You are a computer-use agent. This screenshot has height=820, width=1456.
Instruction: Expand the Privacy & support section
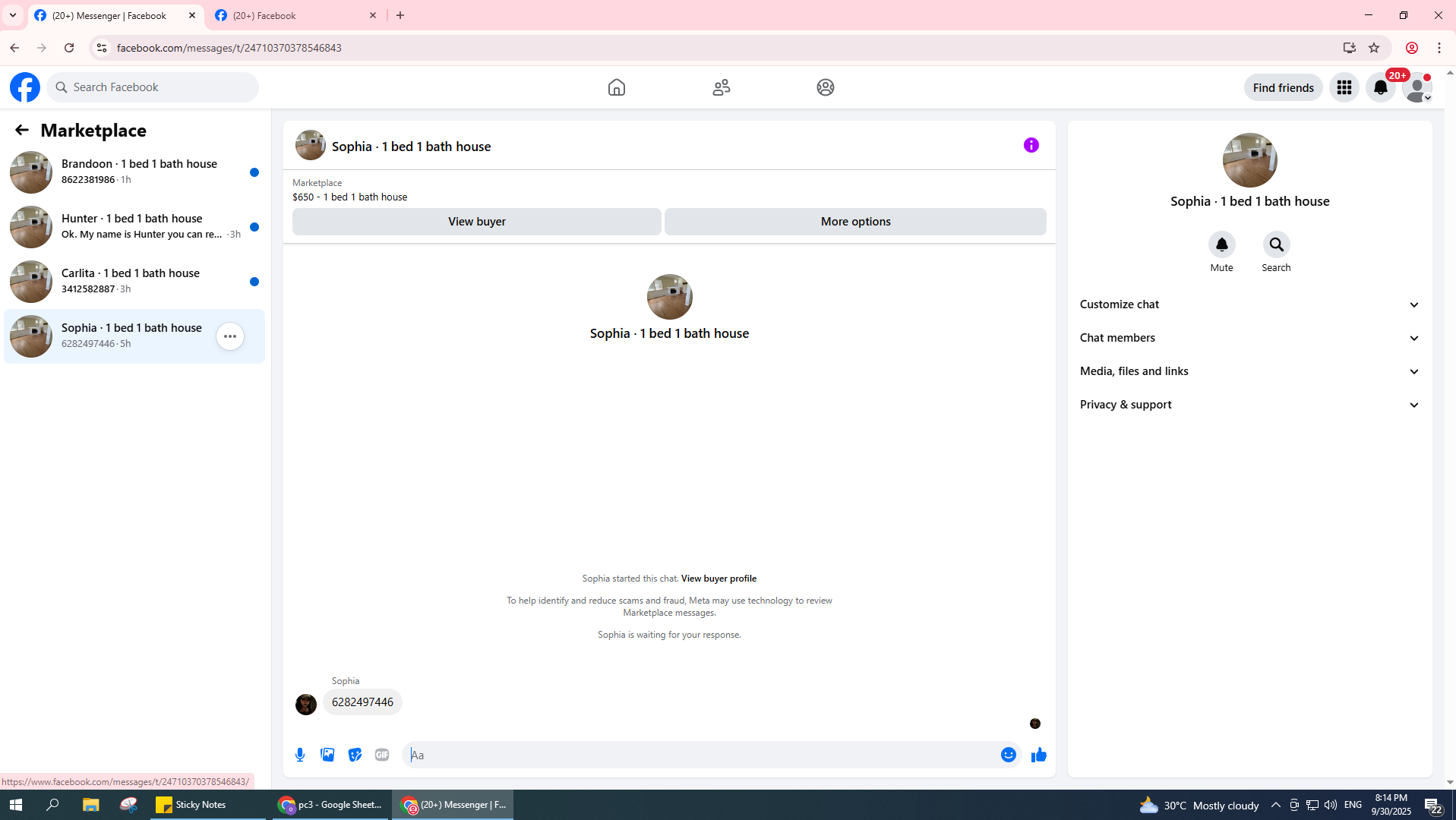tap(1249, 405)
